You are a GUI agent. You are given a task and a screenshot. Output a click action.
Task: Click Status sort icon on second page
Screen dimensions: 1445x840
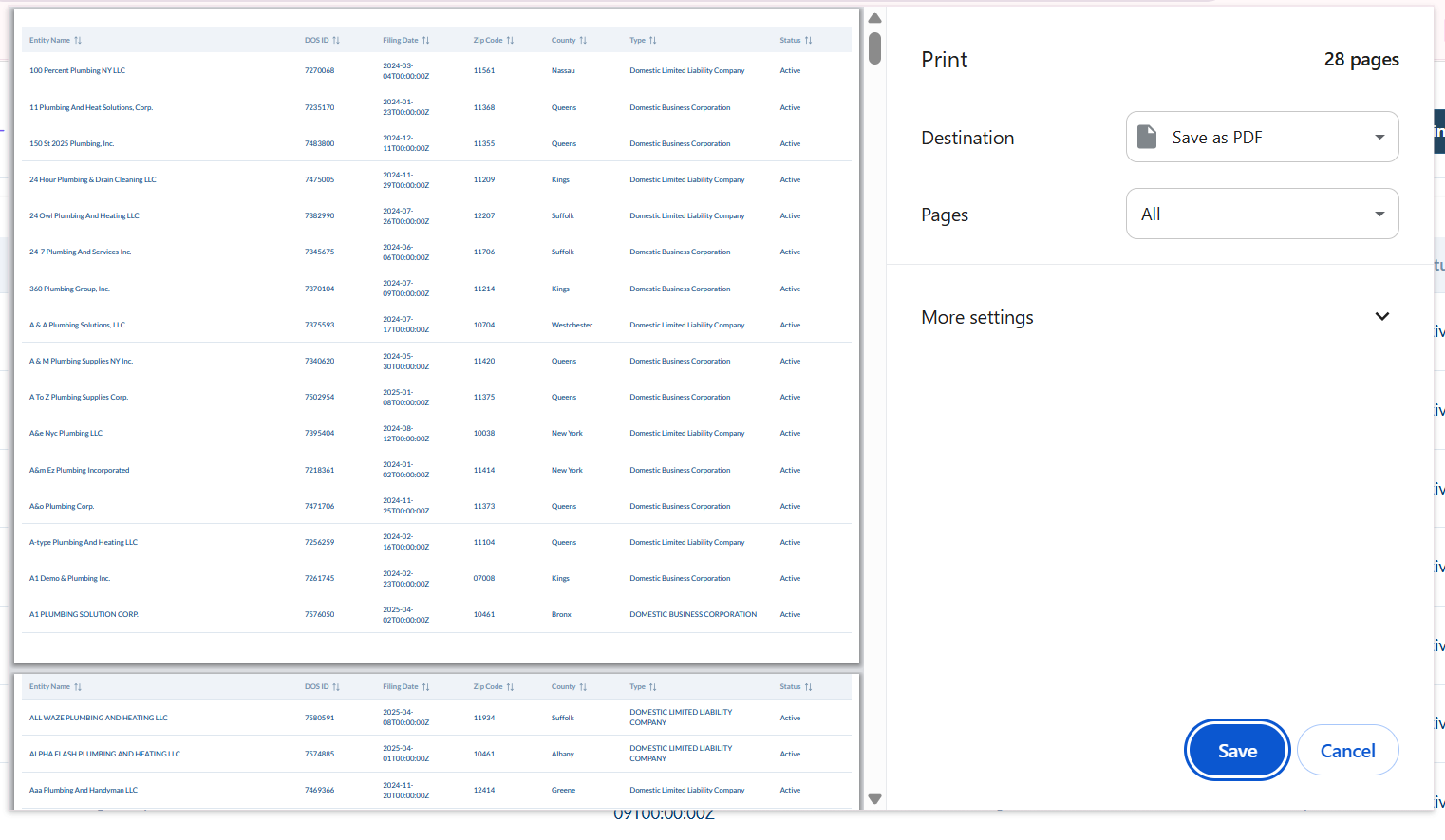pyautogui.click(x=808, y=686)
